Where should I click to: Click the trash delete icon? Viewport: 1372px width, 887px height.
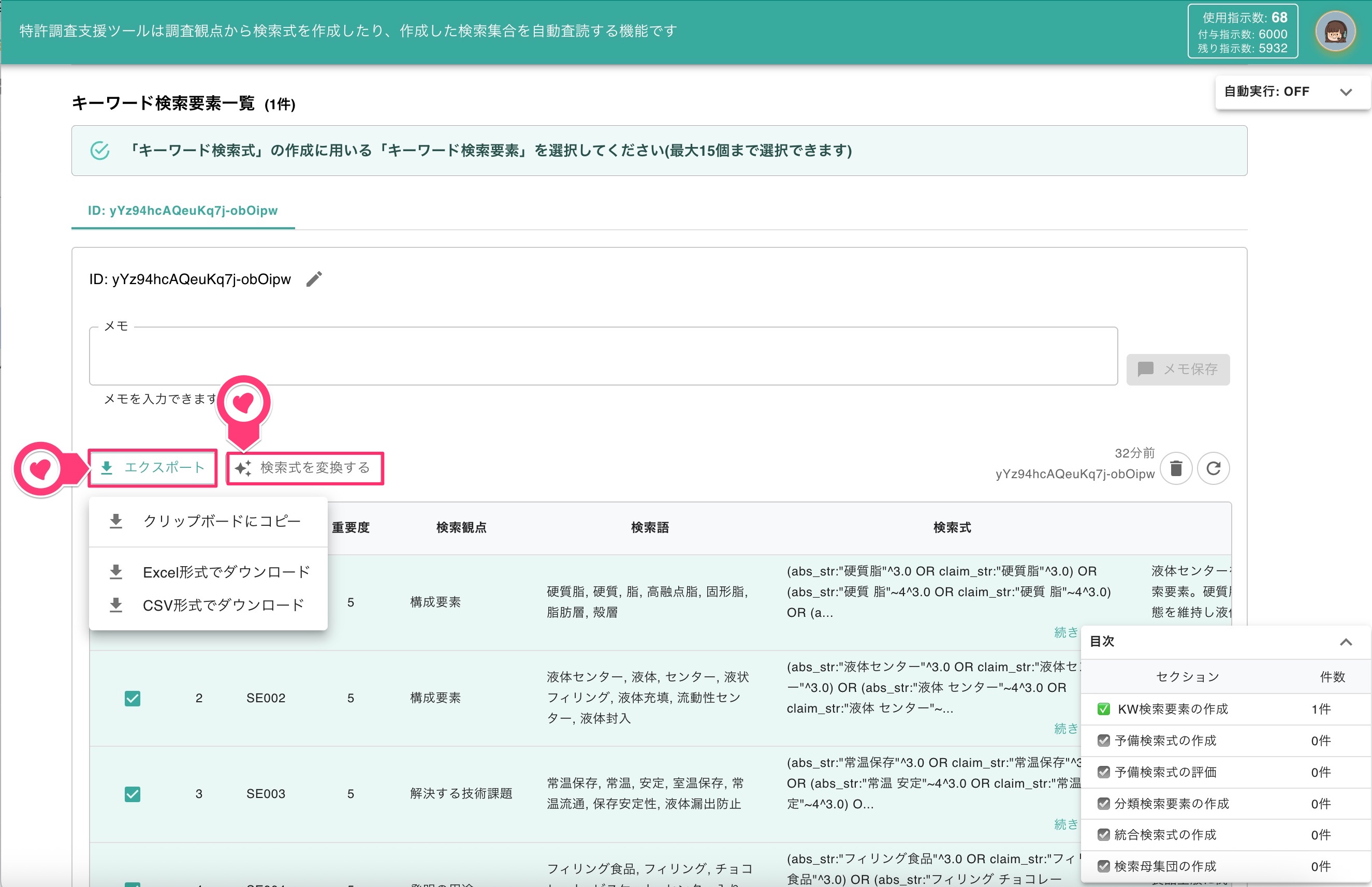click(1176, 468)
